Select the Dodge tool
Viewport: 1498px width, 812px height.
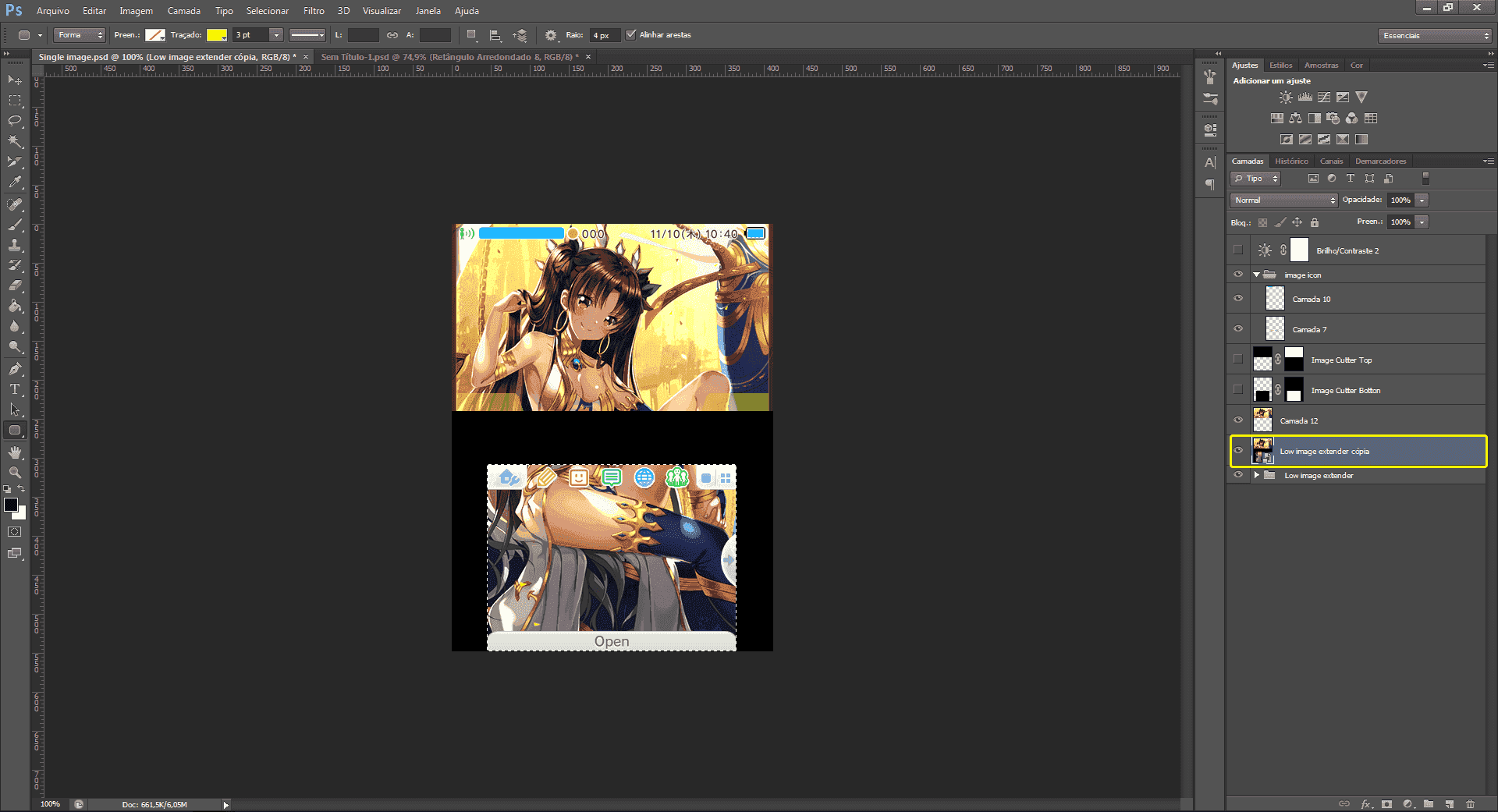tap(15, 346)
